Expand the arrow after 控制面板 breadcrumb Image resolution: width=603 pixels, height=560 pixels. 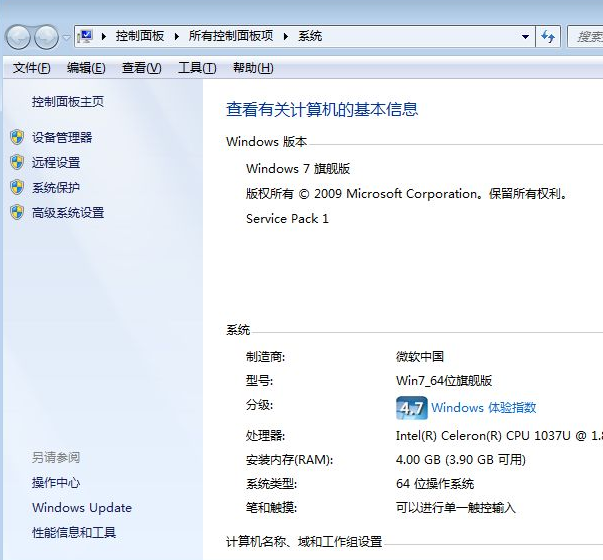(x=177, y=37)
